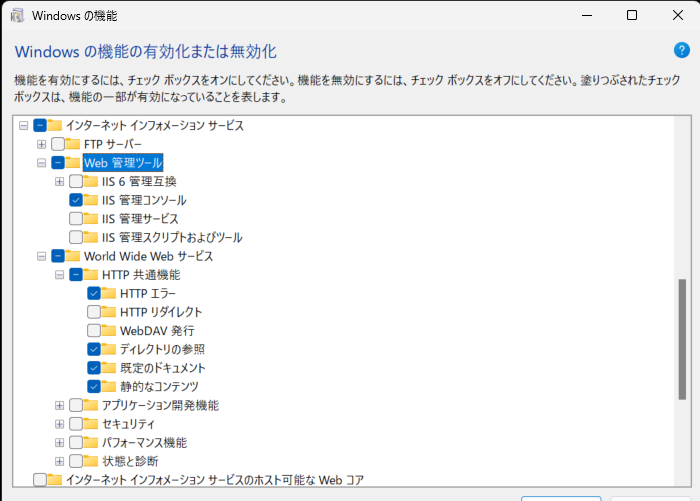Click the feature list scrollbar thumb
The width and height of the screenshot is (700, 501).
[682, 339]
